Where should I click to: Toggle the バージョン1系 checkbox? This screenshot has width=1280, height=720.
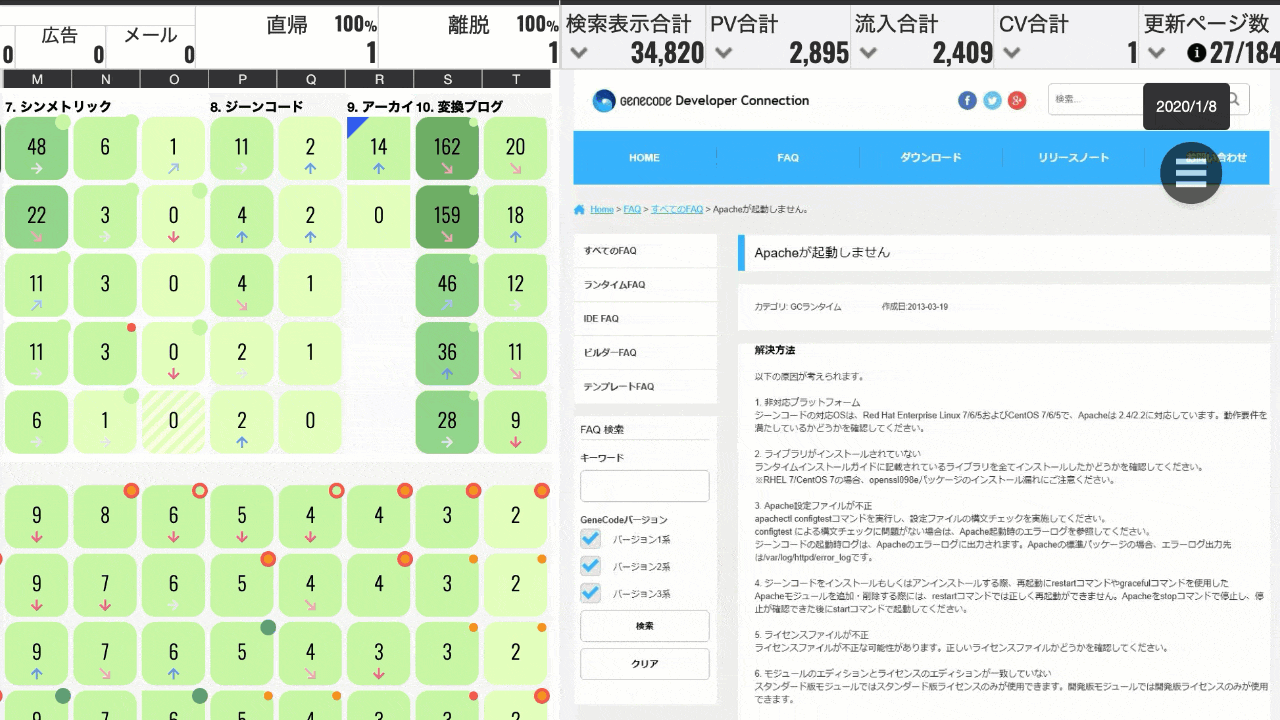591,539
